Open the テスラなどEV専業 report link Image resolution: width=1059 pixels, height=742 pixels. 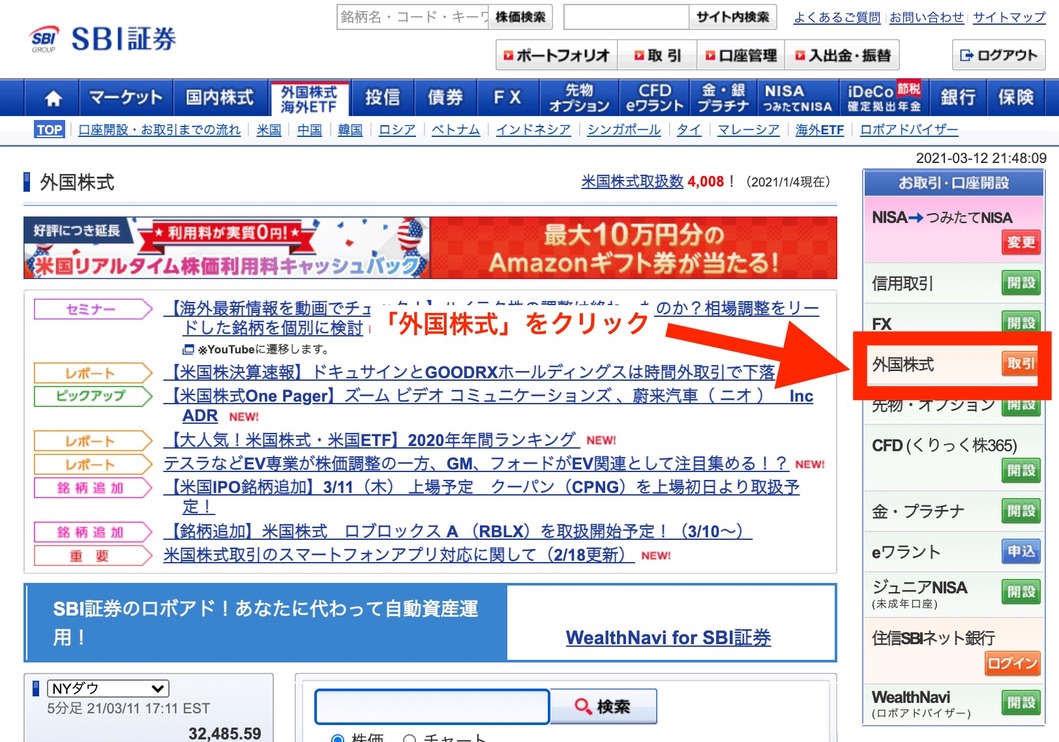pyautogui.click(x=475, y=464)
